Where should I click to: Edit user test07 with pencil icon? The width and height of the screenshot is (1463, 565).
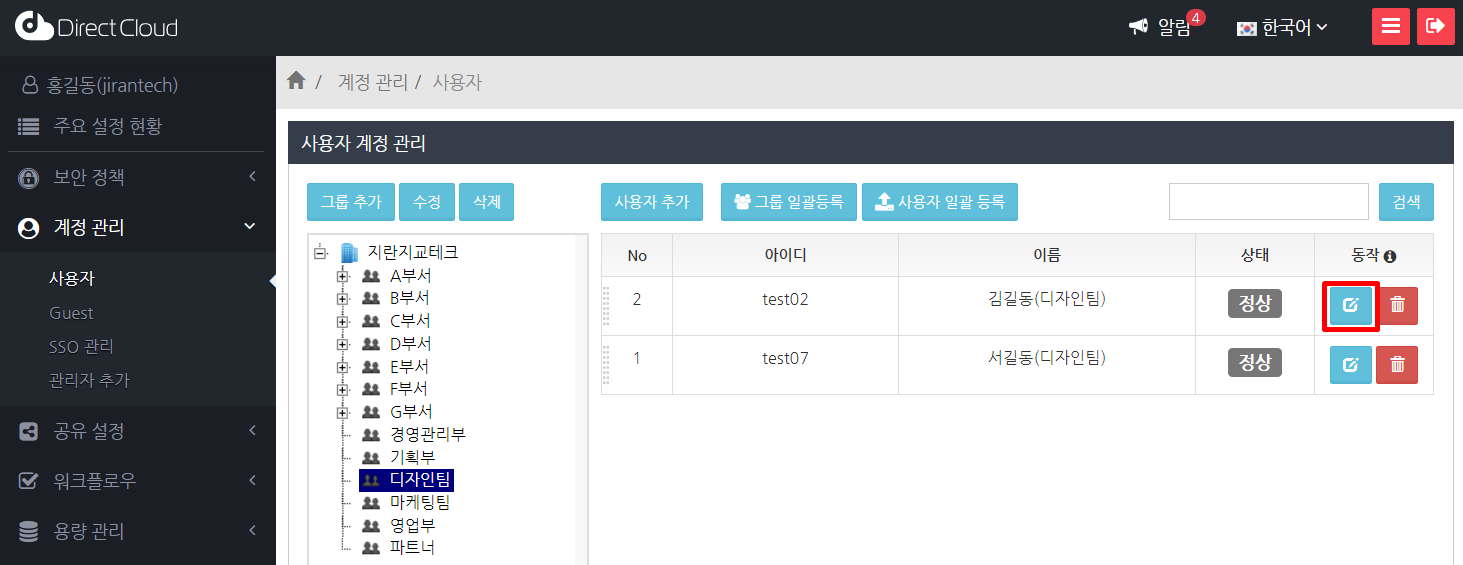1351,364
